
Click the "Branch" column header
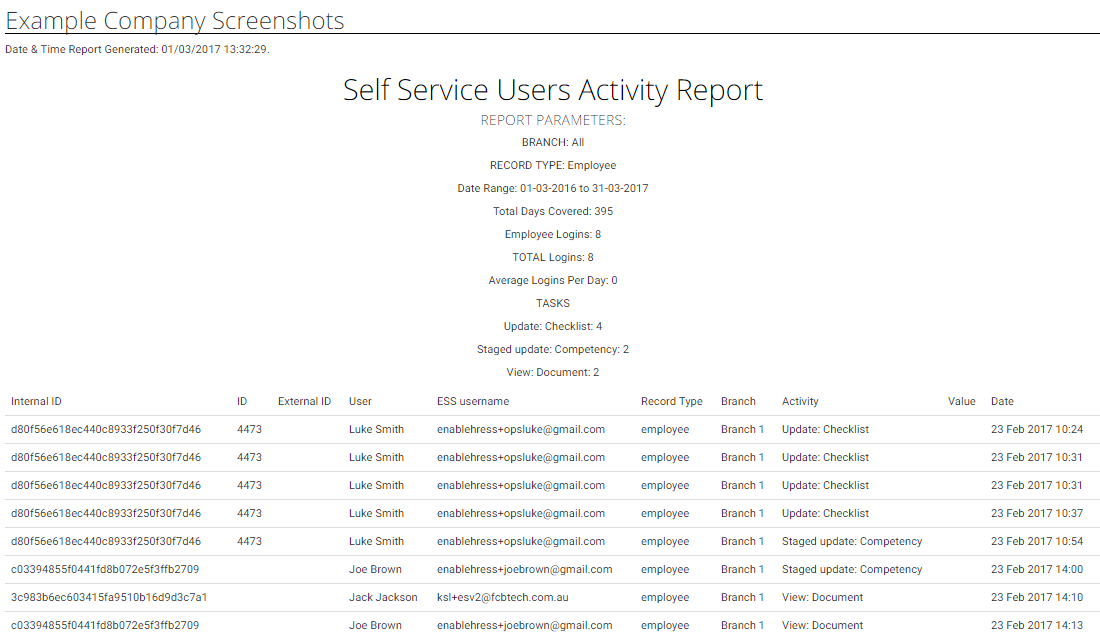tap(738, 401)
